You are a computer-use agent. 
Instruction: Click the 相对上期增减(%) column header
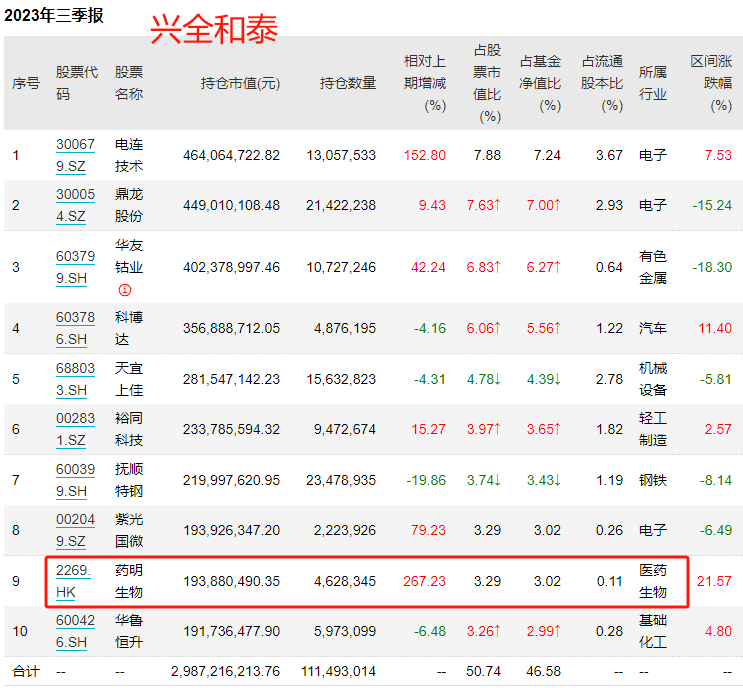425,83
